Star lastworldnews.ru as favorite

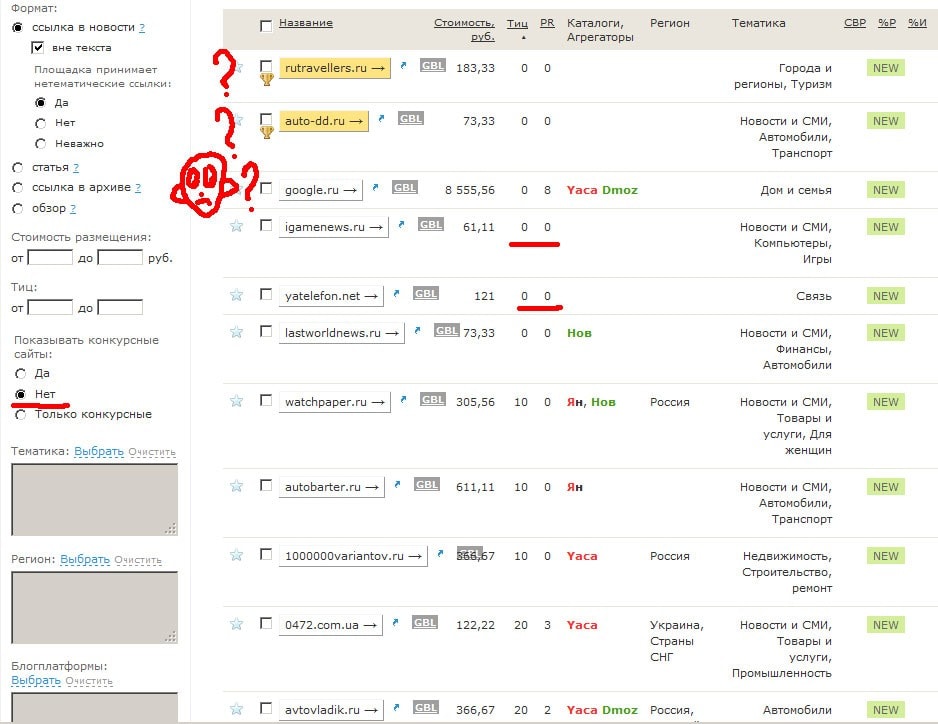pyautogui.click(x=236, y=331)
